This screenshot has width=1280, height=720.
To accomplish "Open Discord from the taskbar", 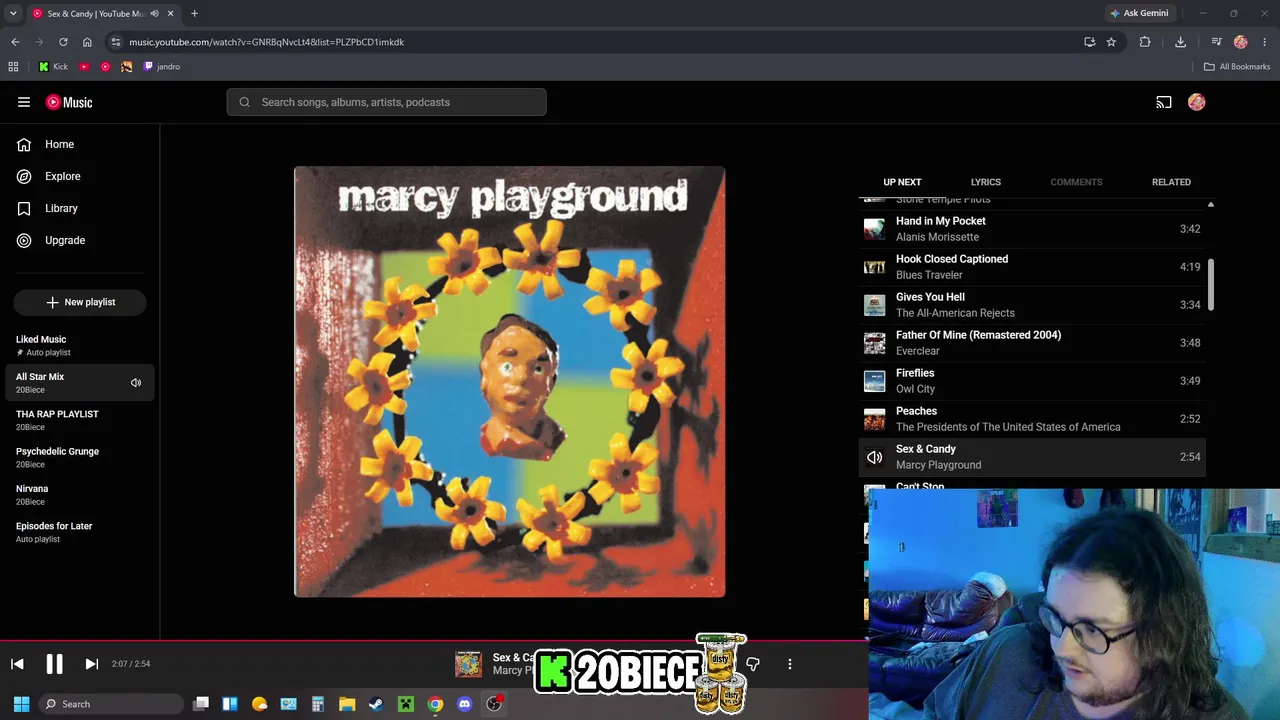I will [464, 704].
